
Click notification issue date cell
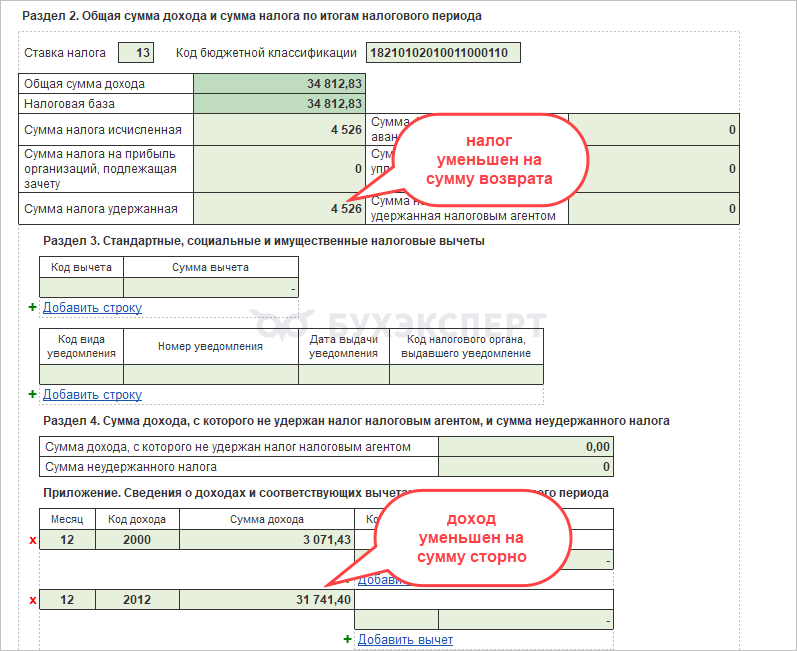pyautogui.click(x=344, y=375)
